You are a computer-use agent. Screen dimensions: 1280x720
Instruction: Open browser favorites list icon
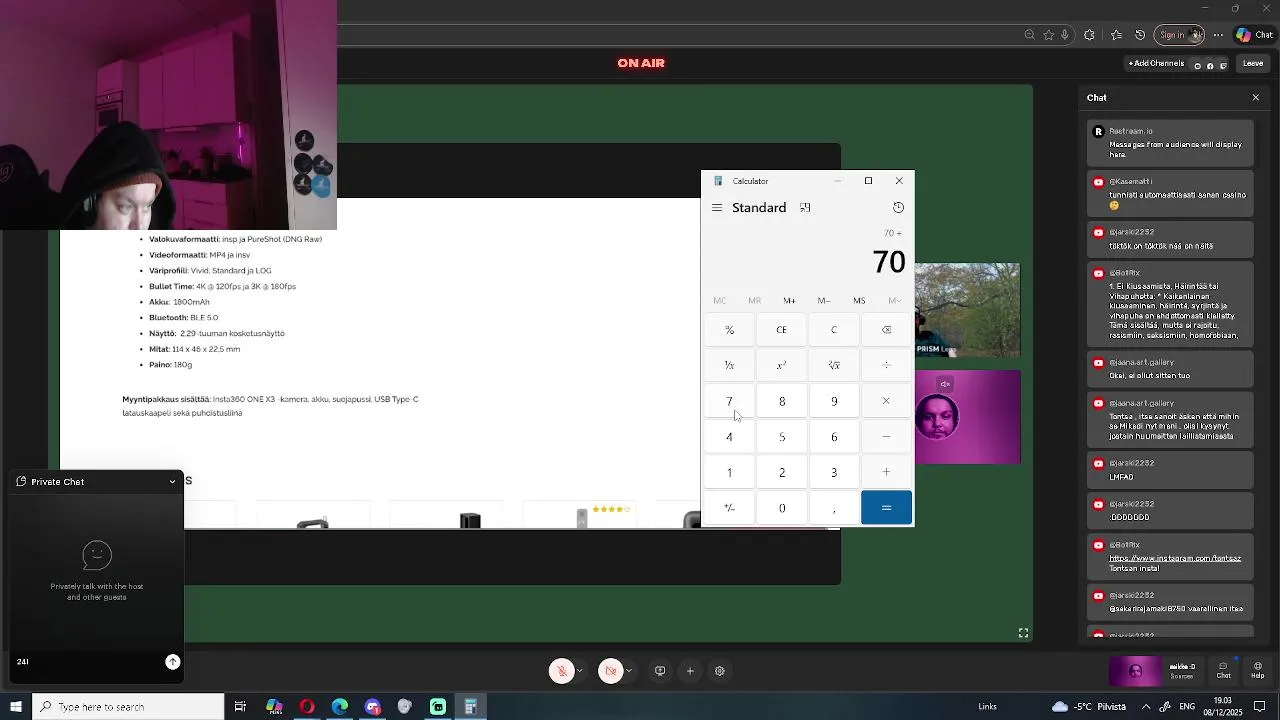click(1116, 35)
